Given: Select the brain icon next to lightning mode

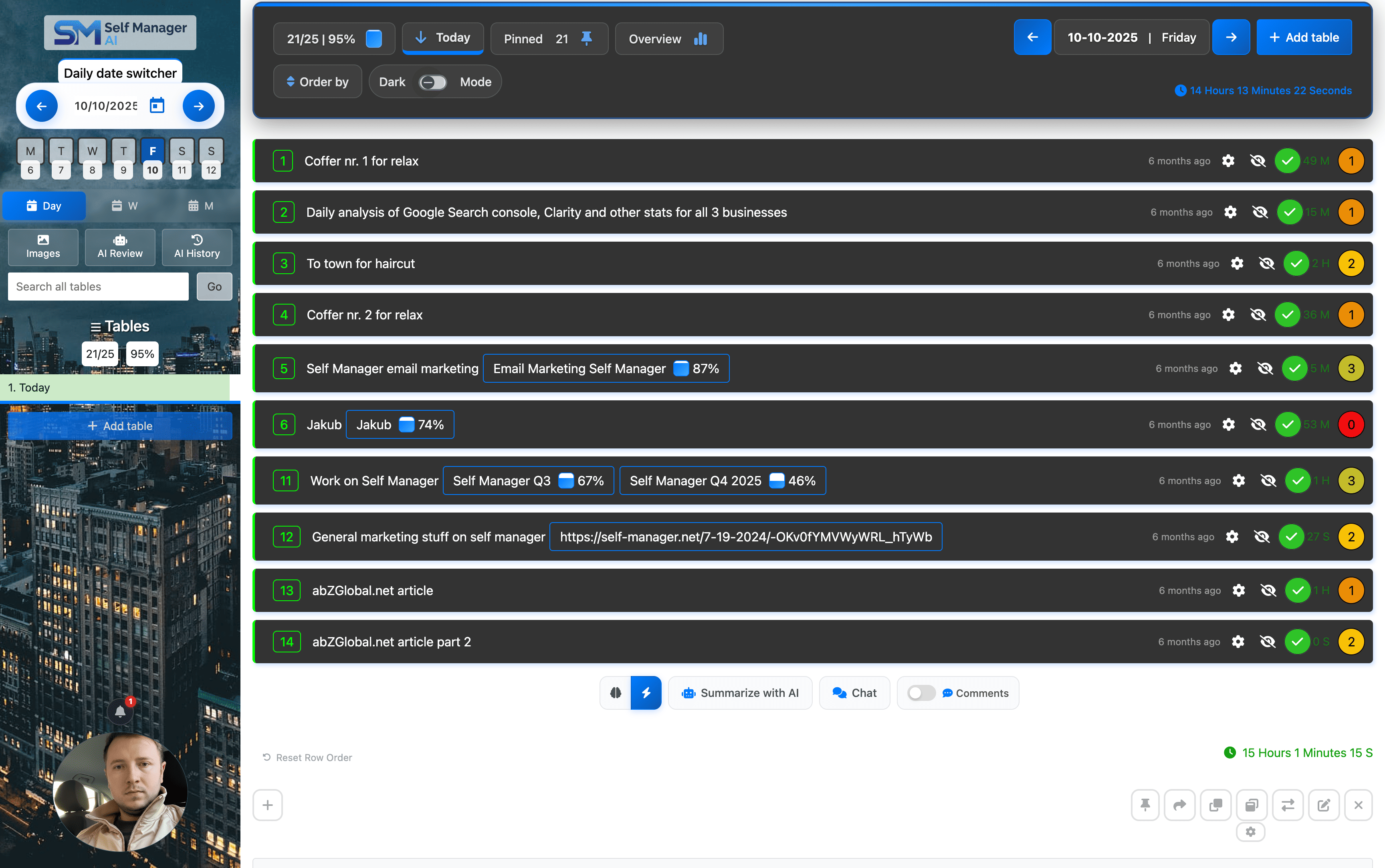Looking at the screenshot, I should point(615,693).
